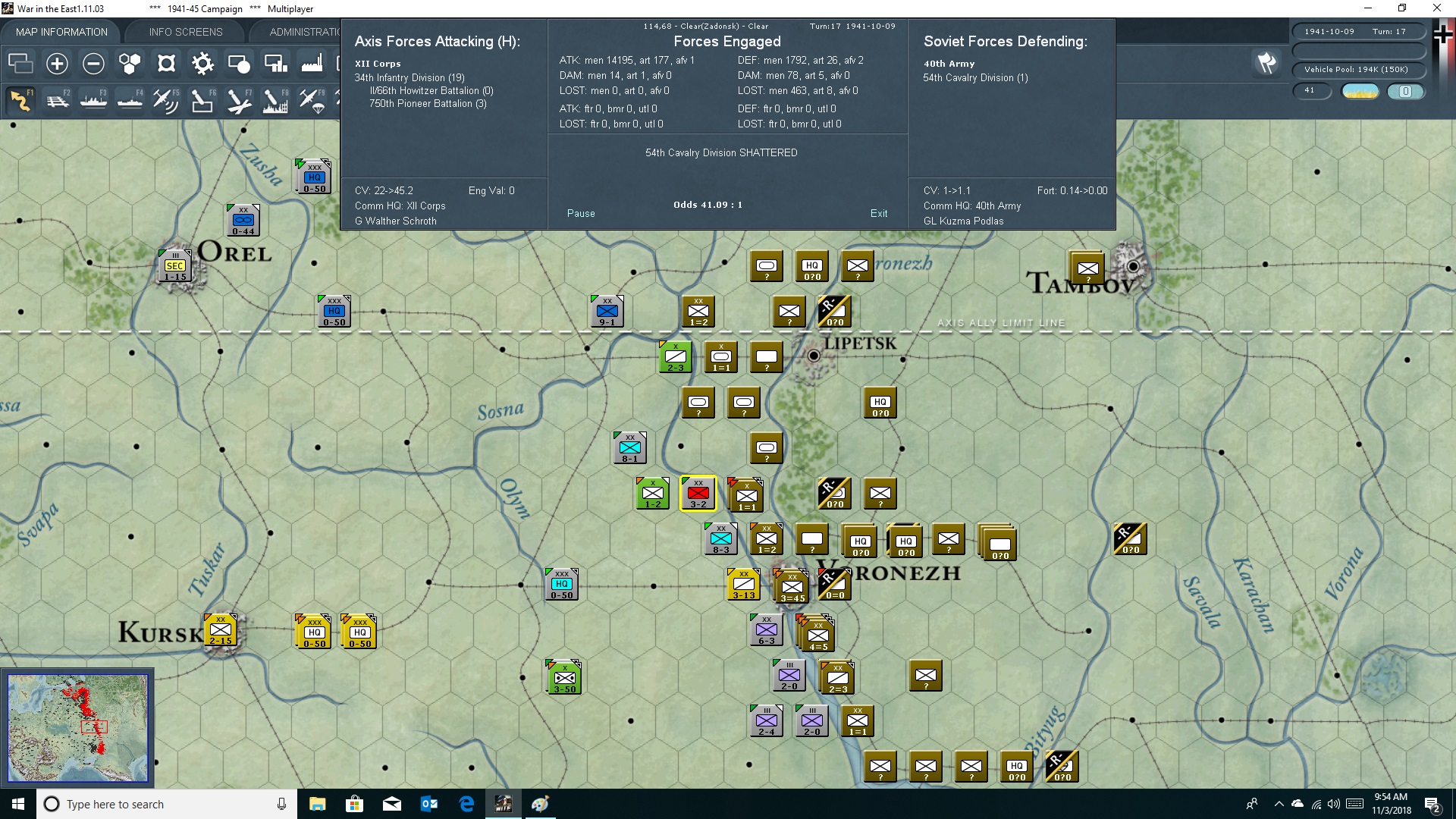
Task: Select the SEC 1-15 unit at Orel
Action: (175, 265)
